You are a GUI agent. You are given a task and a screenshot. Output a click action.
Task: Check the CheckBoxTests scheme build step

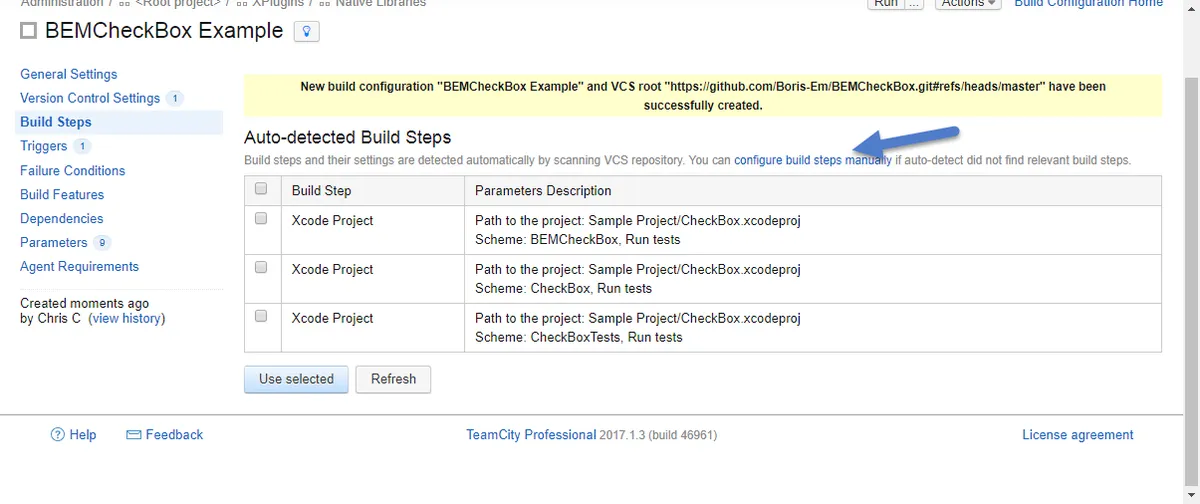[261, 316]
